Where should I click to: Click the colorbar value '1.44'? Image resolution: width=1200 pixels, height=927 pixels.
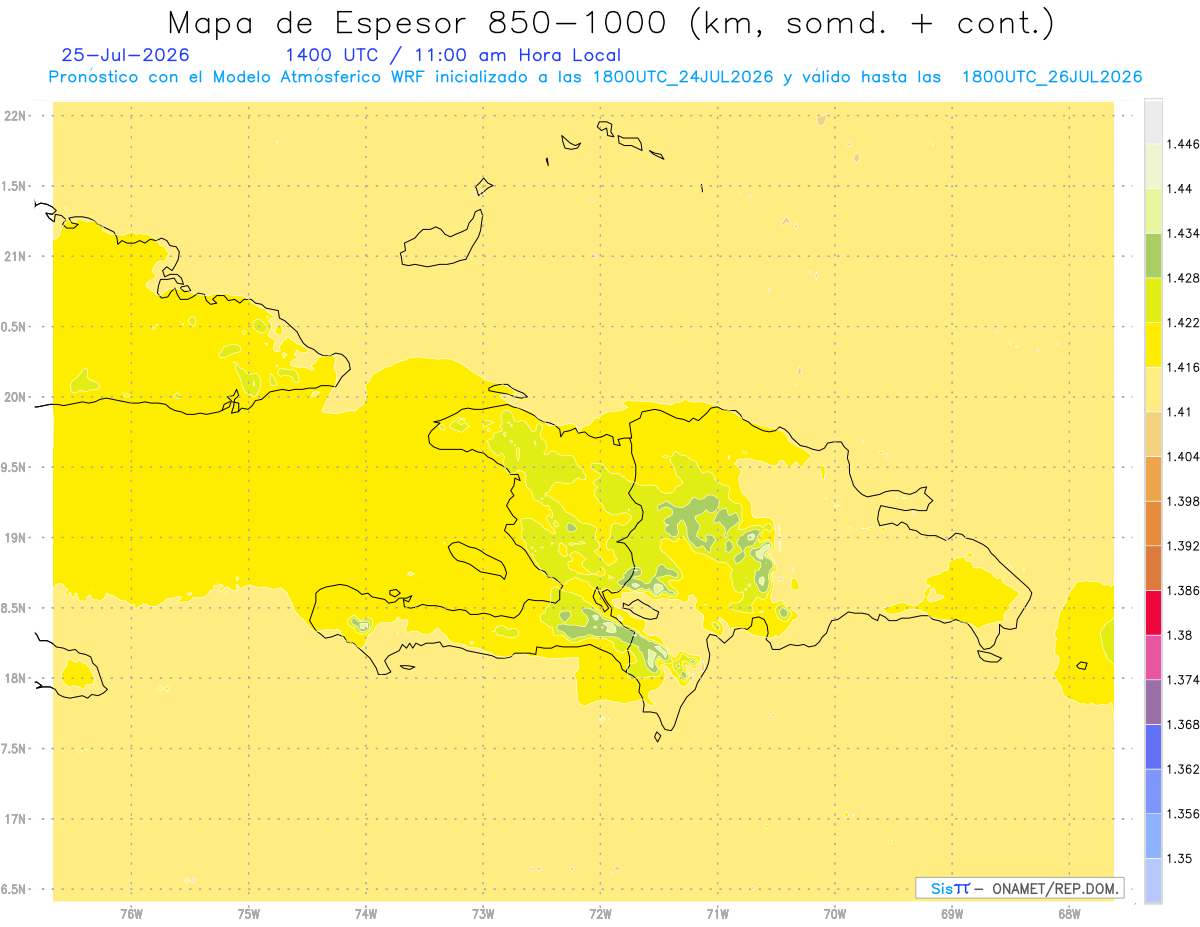coord(1180,189)
